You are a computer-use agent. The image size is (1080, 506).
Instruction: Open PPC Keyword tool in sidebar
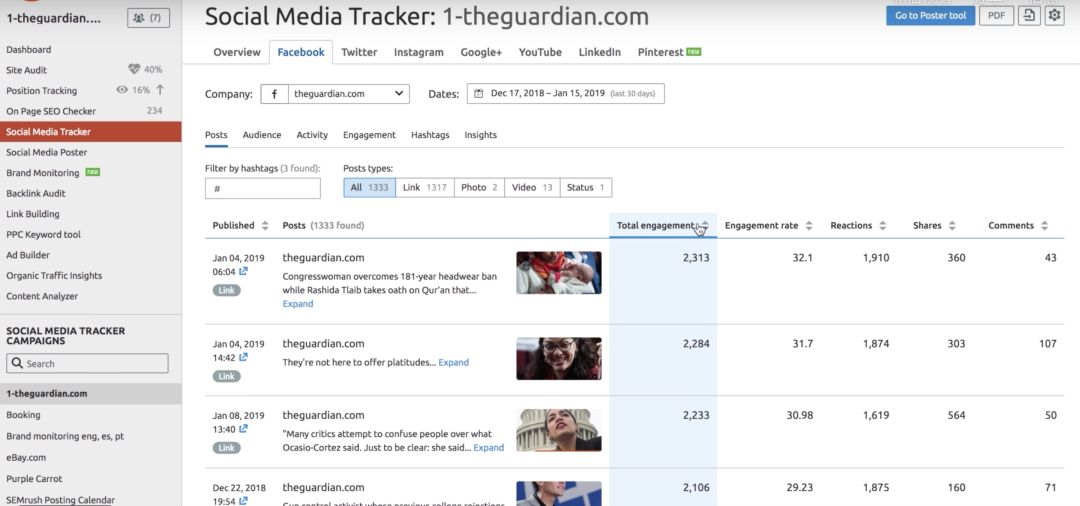pos(43,234)
